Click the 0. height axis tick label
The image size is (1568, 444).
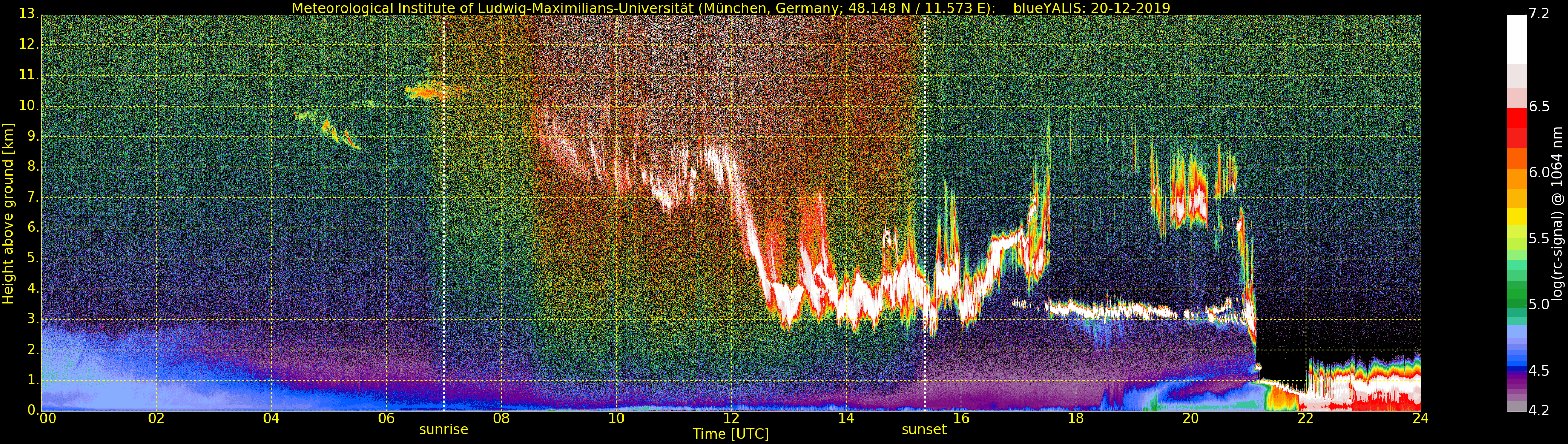click(33, 410)
